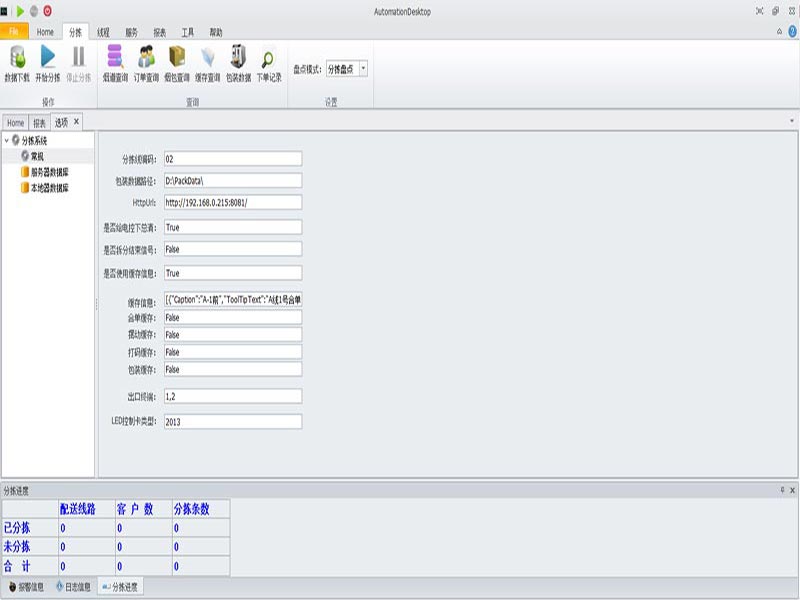The image size is (800, 600).
Task: Click the HttpUrls input field
Action: pos(232,202)
